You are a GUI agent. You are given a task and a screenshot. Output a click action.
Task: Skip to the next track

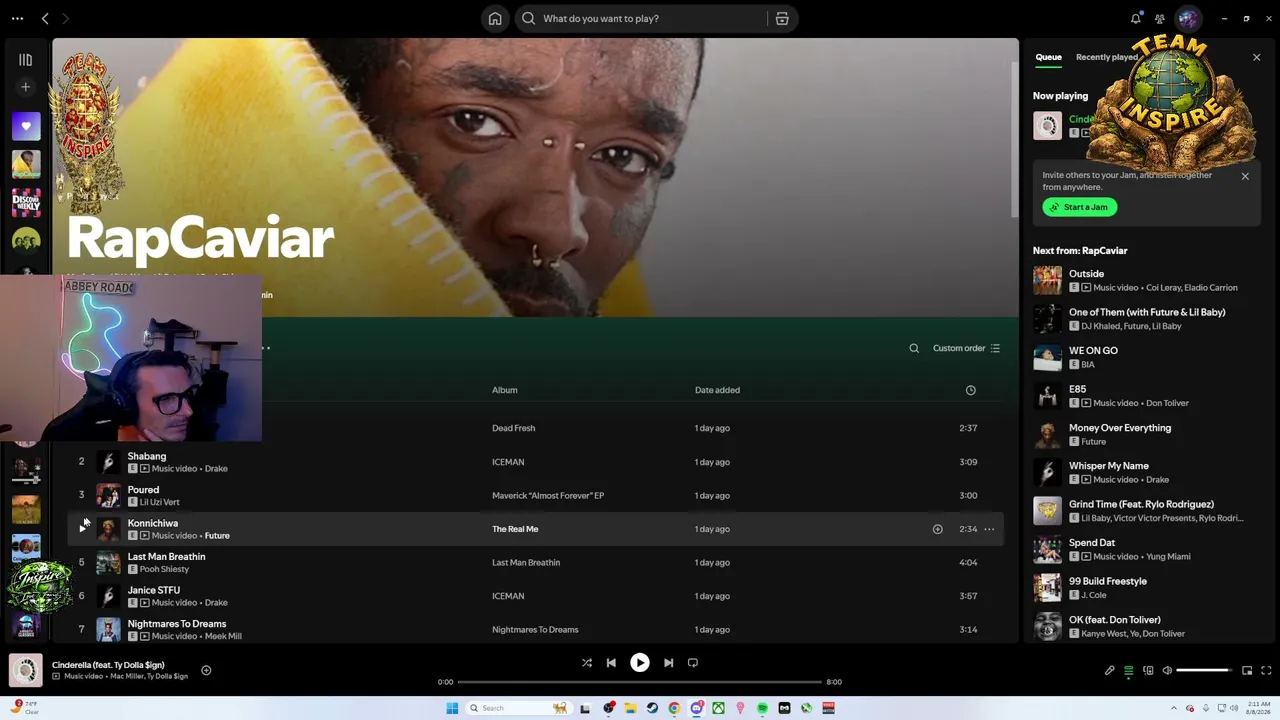(x=668, y=662)
